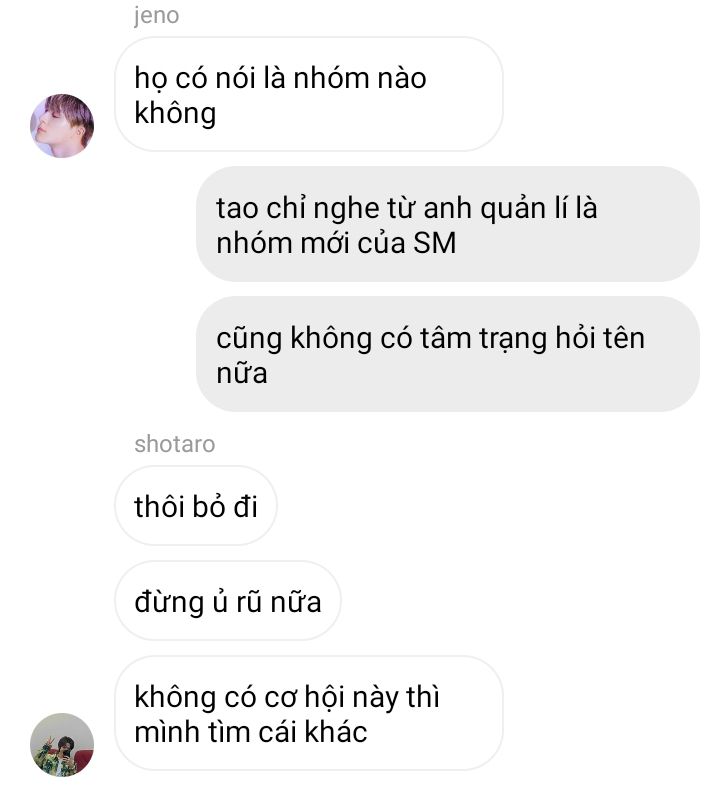The height and width of the screenshot is (791, 719).
Task: Click the word 'SM' in the sent message
Action: pos(434,243)
